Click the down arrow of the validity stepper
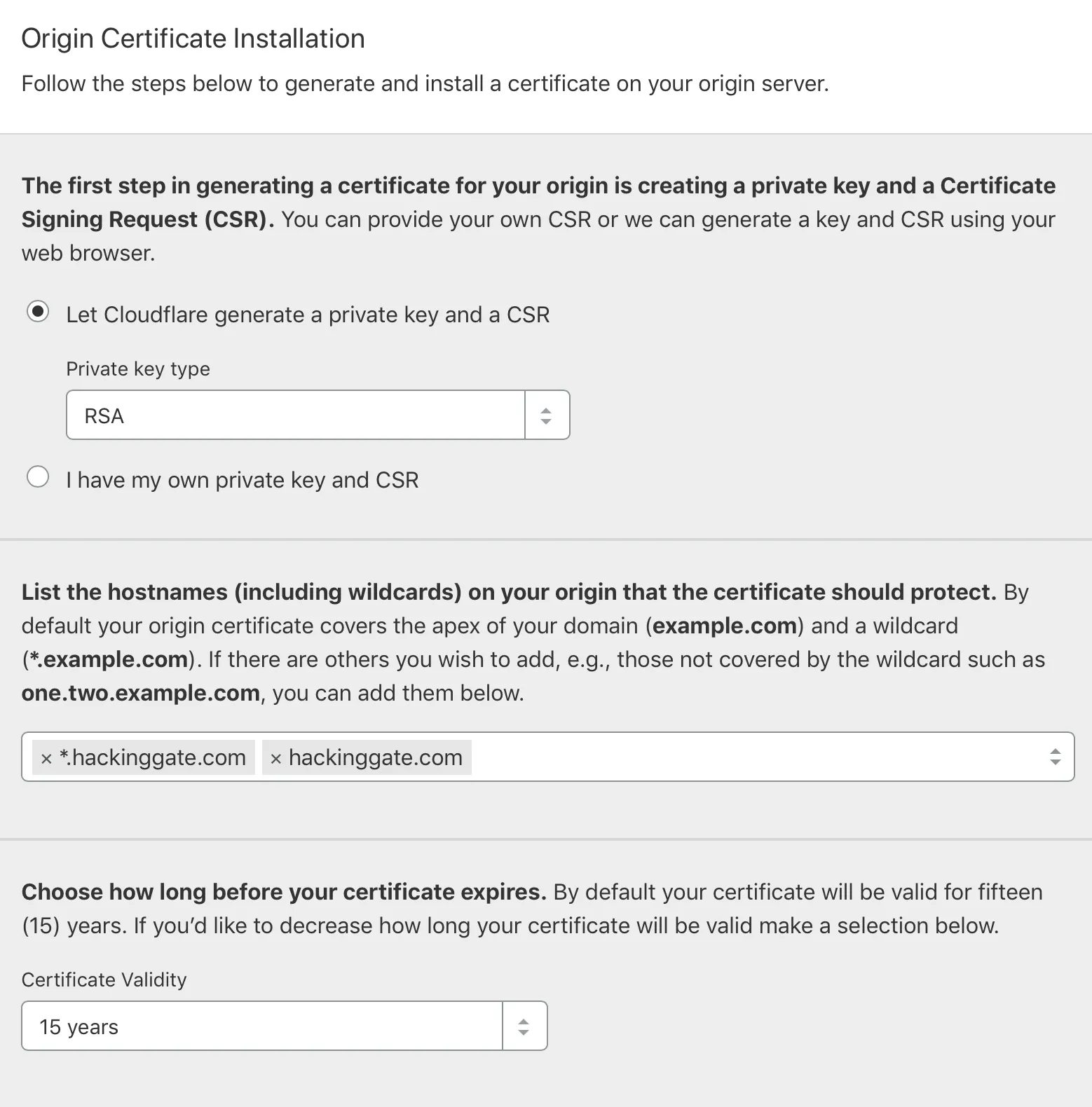Viewport: 1092px width, 1107px height. pos(524,1031)
